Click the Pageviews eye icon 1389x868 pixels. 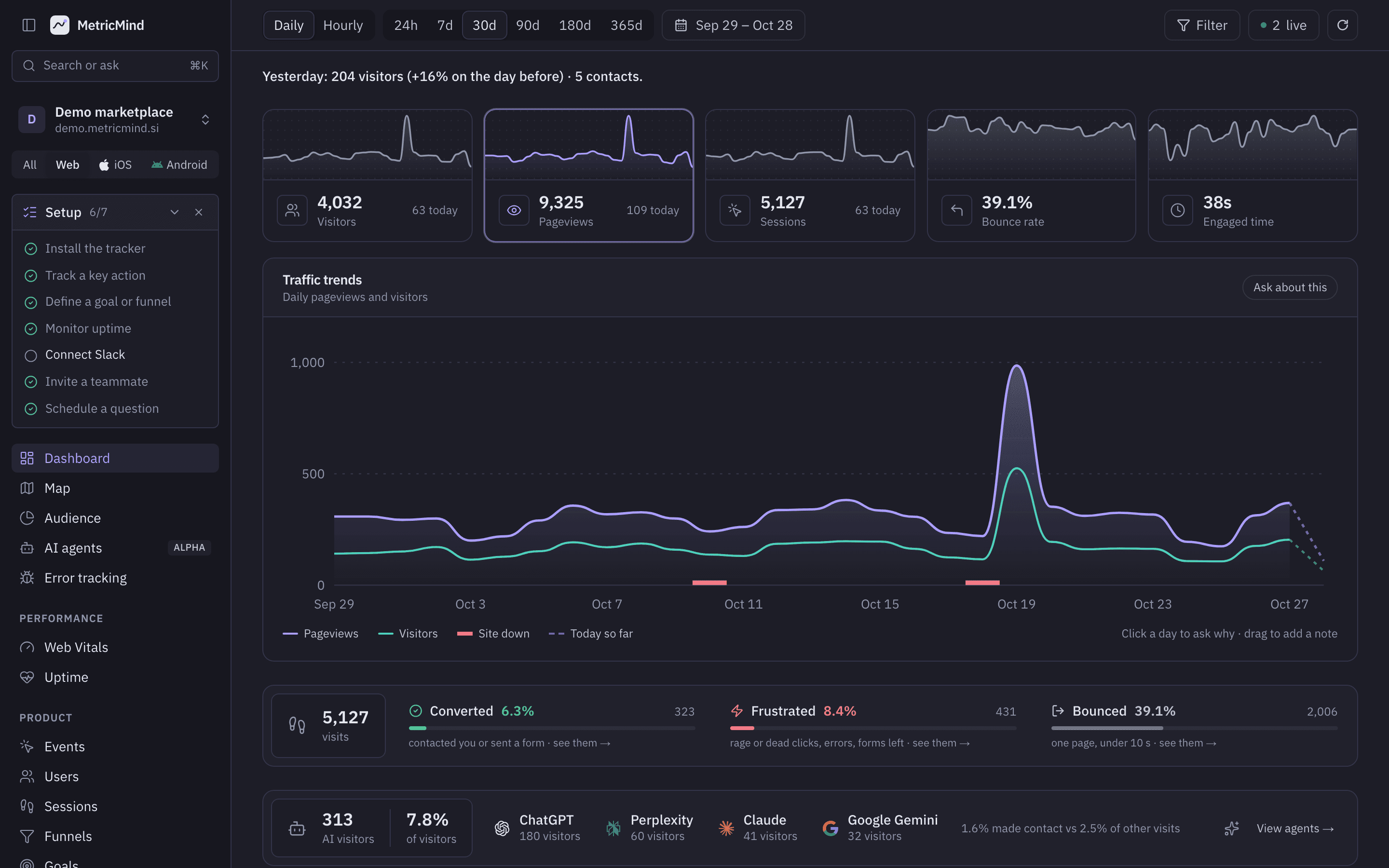[514, 210]
